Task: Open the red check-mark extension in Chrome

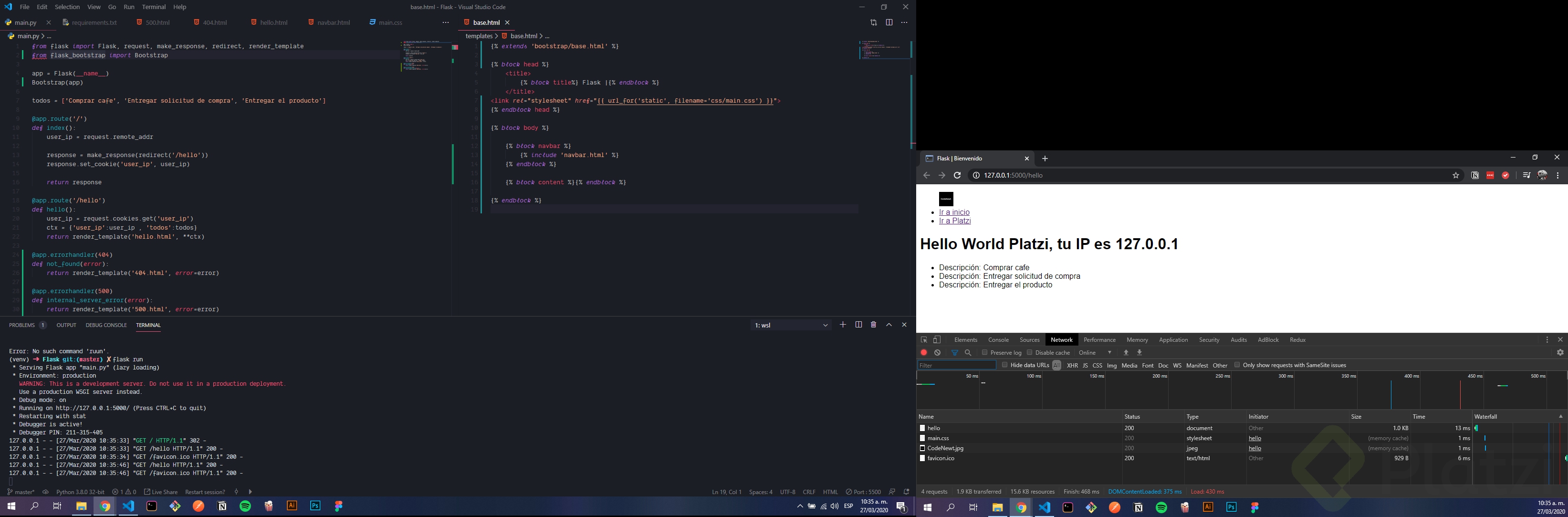Action: click(1505, 175)
